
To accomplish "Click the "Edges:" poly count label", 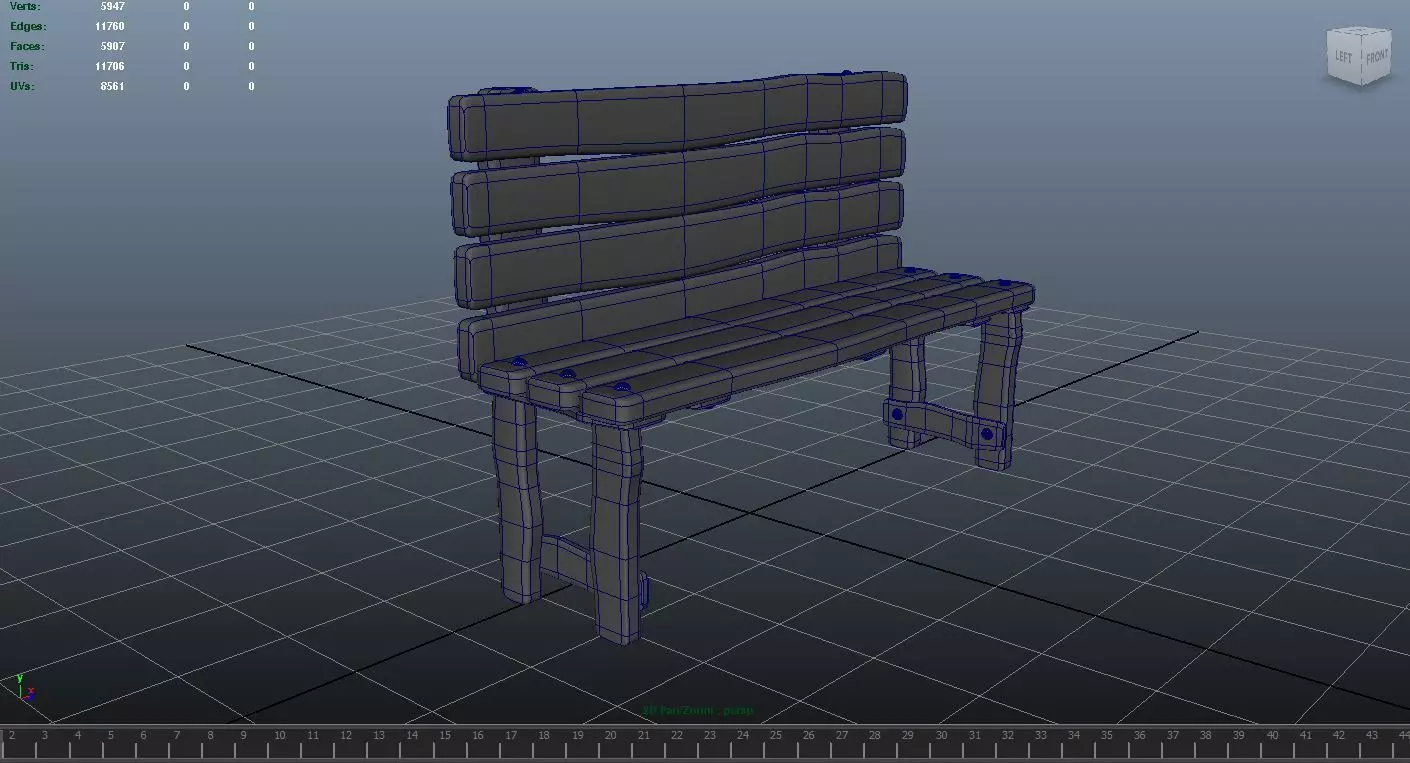I will (28, 26).
